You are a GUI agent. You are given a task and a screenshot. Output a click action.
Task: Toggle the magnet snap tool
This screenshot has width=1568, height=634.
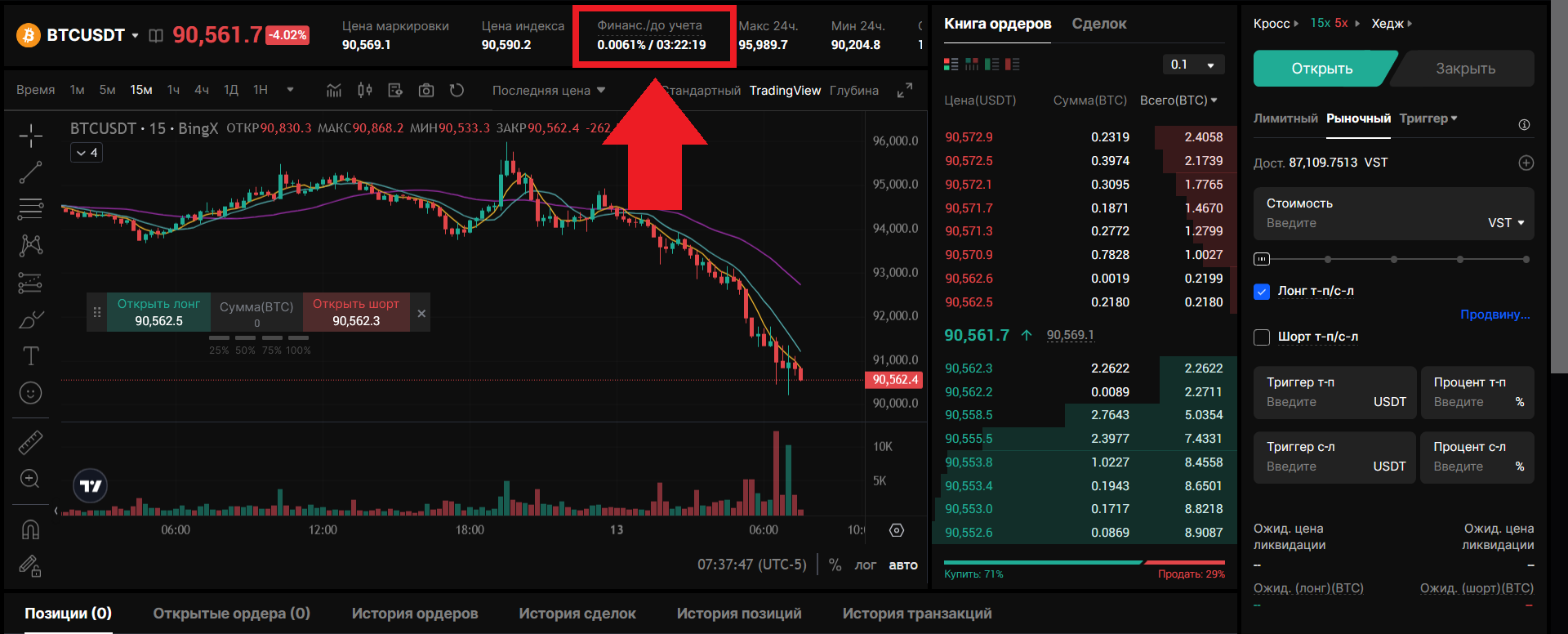(x=30, y=529)
